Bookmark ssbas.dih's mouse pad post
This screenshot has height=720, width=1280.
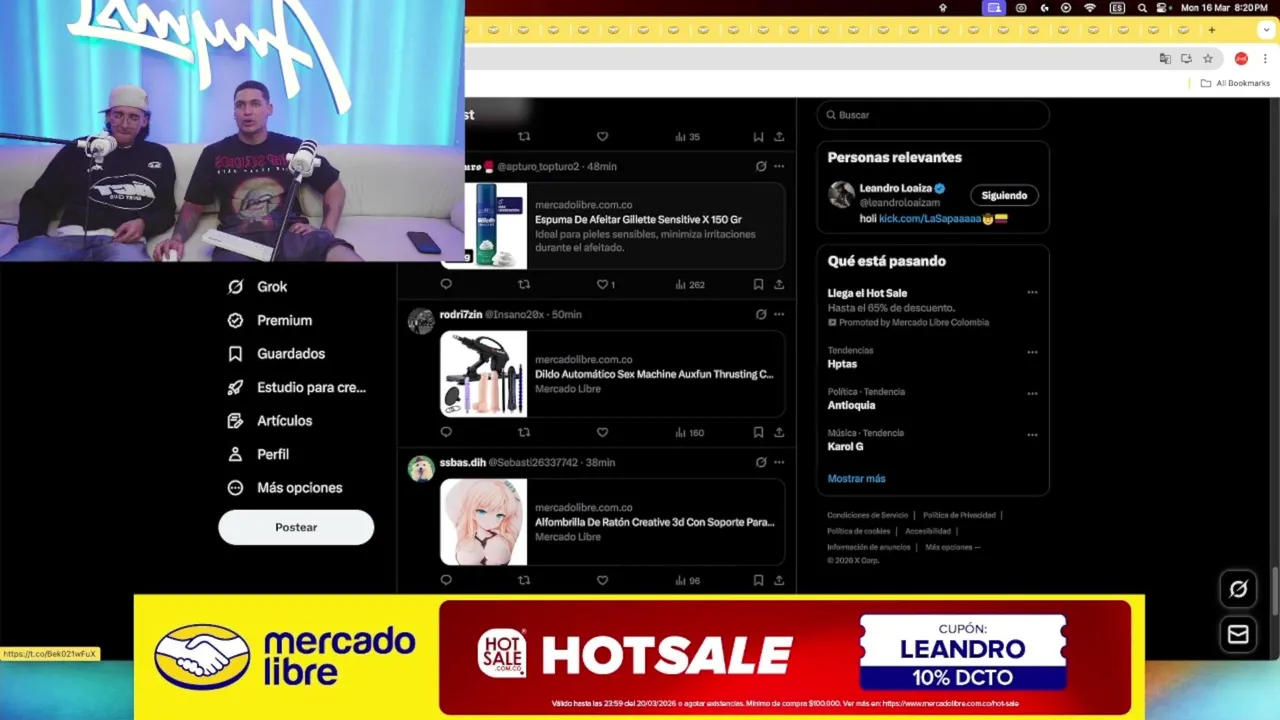click(x=758, y=580)
